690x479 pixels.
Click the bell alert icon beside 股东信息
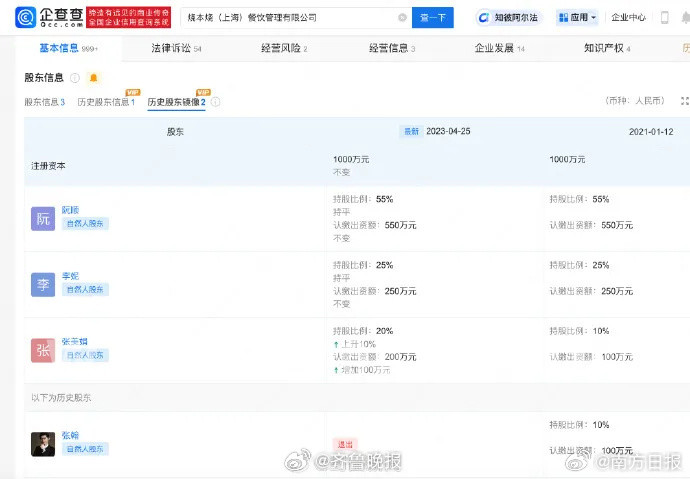94,78
